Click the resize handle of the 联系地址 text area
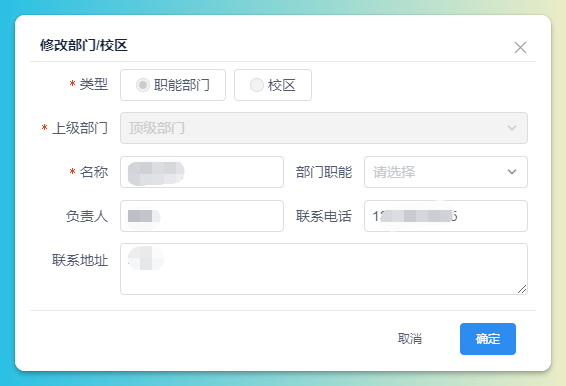The image size is (566, 386). click(522, 289)
